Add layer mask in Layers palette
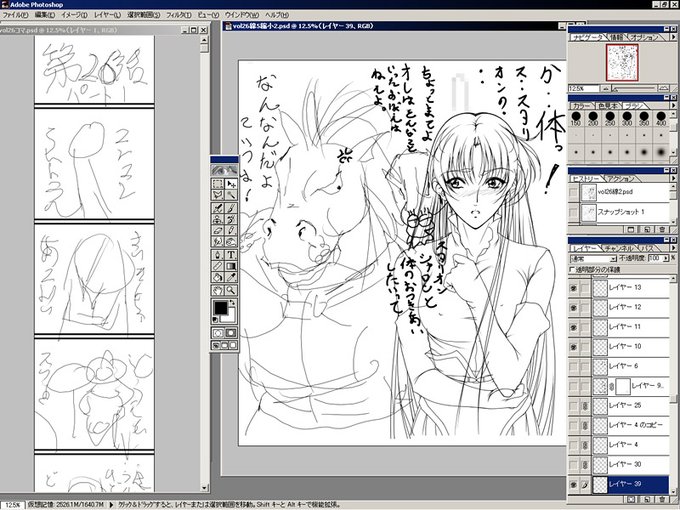 pyautogui.click(x=631, y=500)
